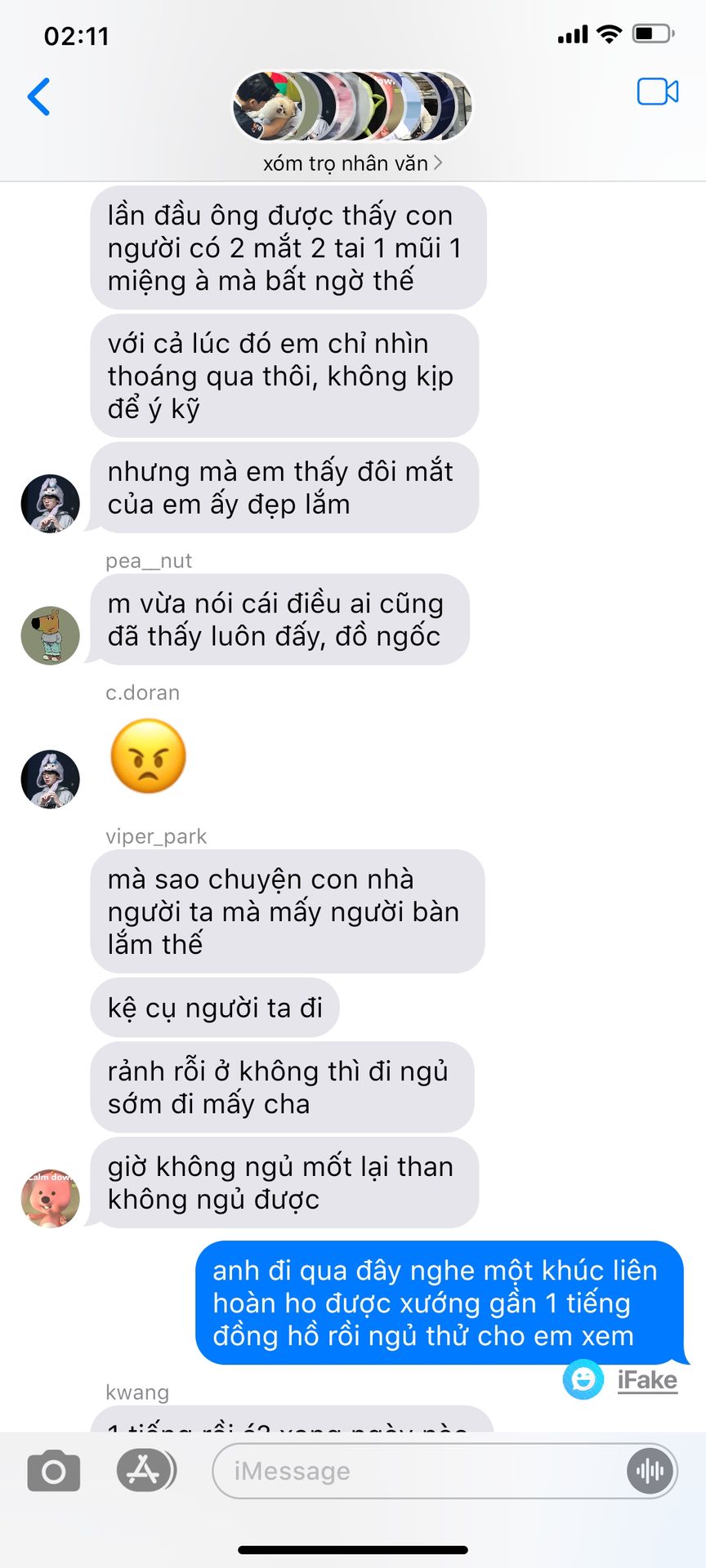Tap c.doran's avatar beside the angry emoji

coord(50,779)
